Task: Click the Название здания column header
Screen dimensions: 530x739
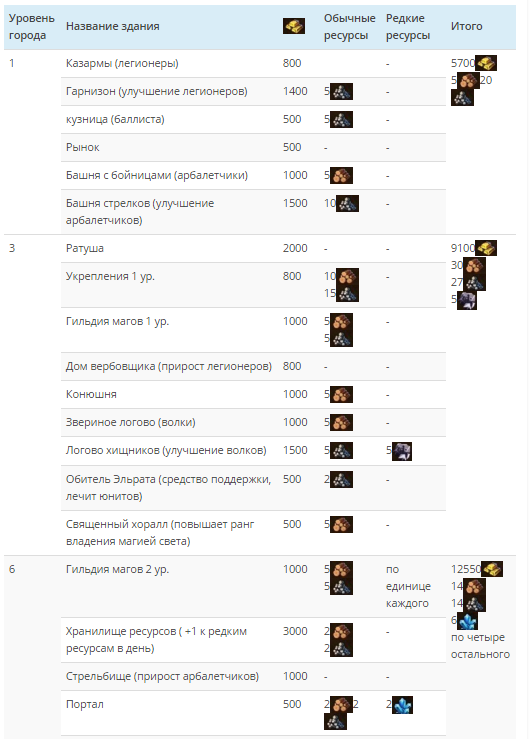Action: click(x=113, y=26)
